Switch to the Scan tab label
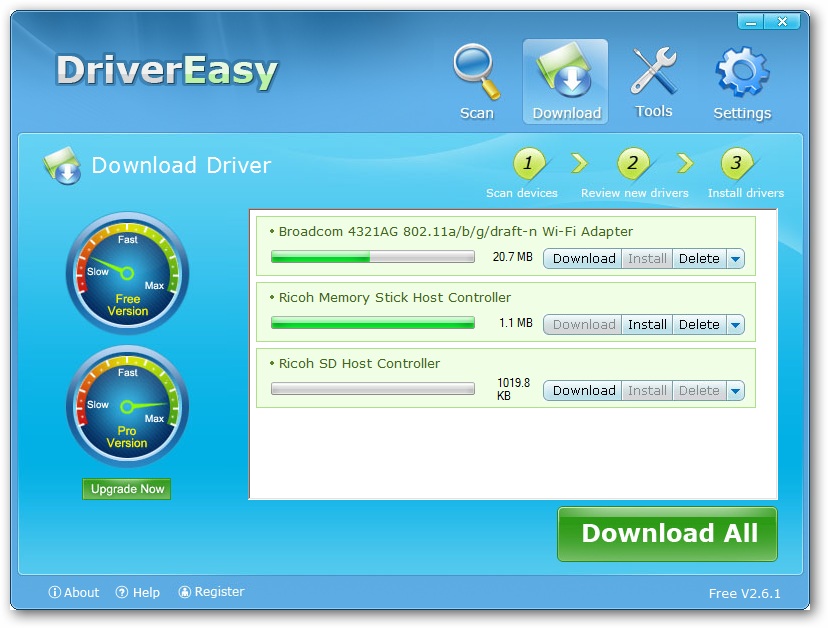 pos(477,113)
